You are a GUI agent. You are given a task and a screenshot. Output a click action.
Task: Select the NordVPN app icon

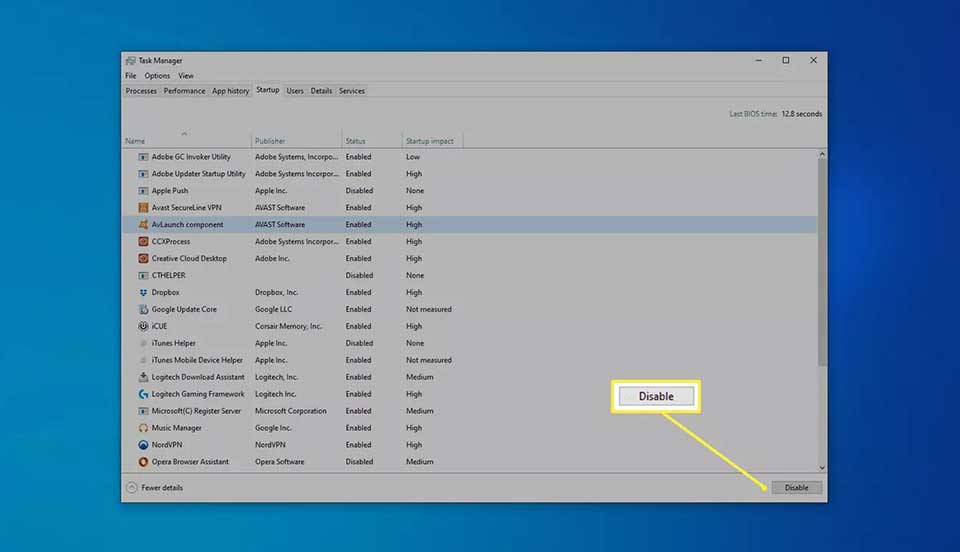pos(143,445)
